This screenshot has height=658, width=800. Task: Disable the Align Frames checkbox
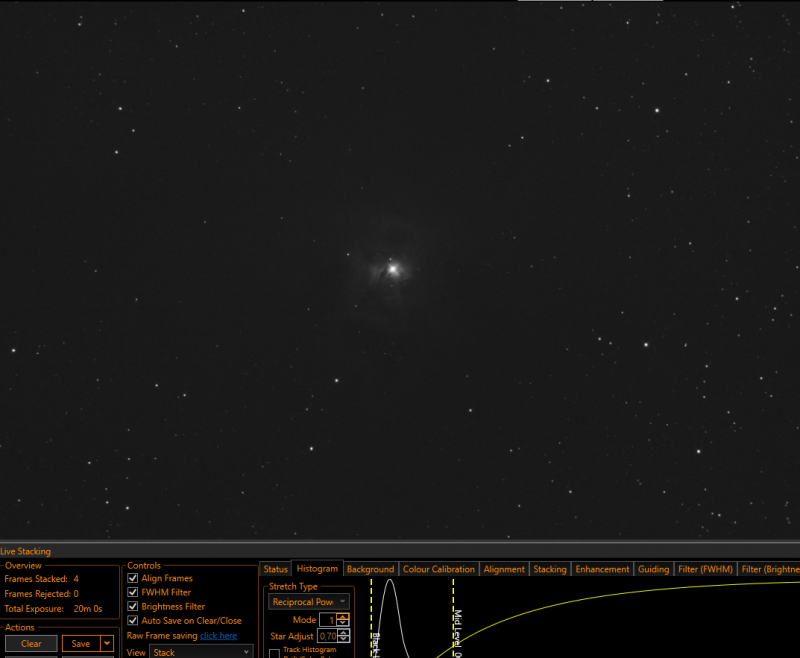[133, 578]
